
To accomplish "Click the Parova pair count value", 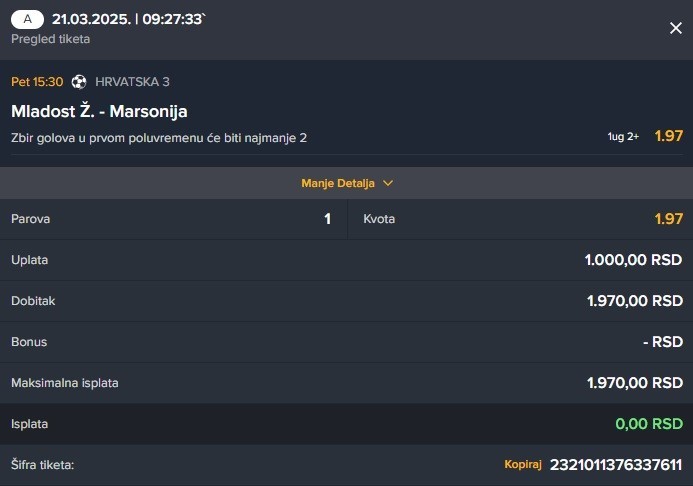I will 327,219.
